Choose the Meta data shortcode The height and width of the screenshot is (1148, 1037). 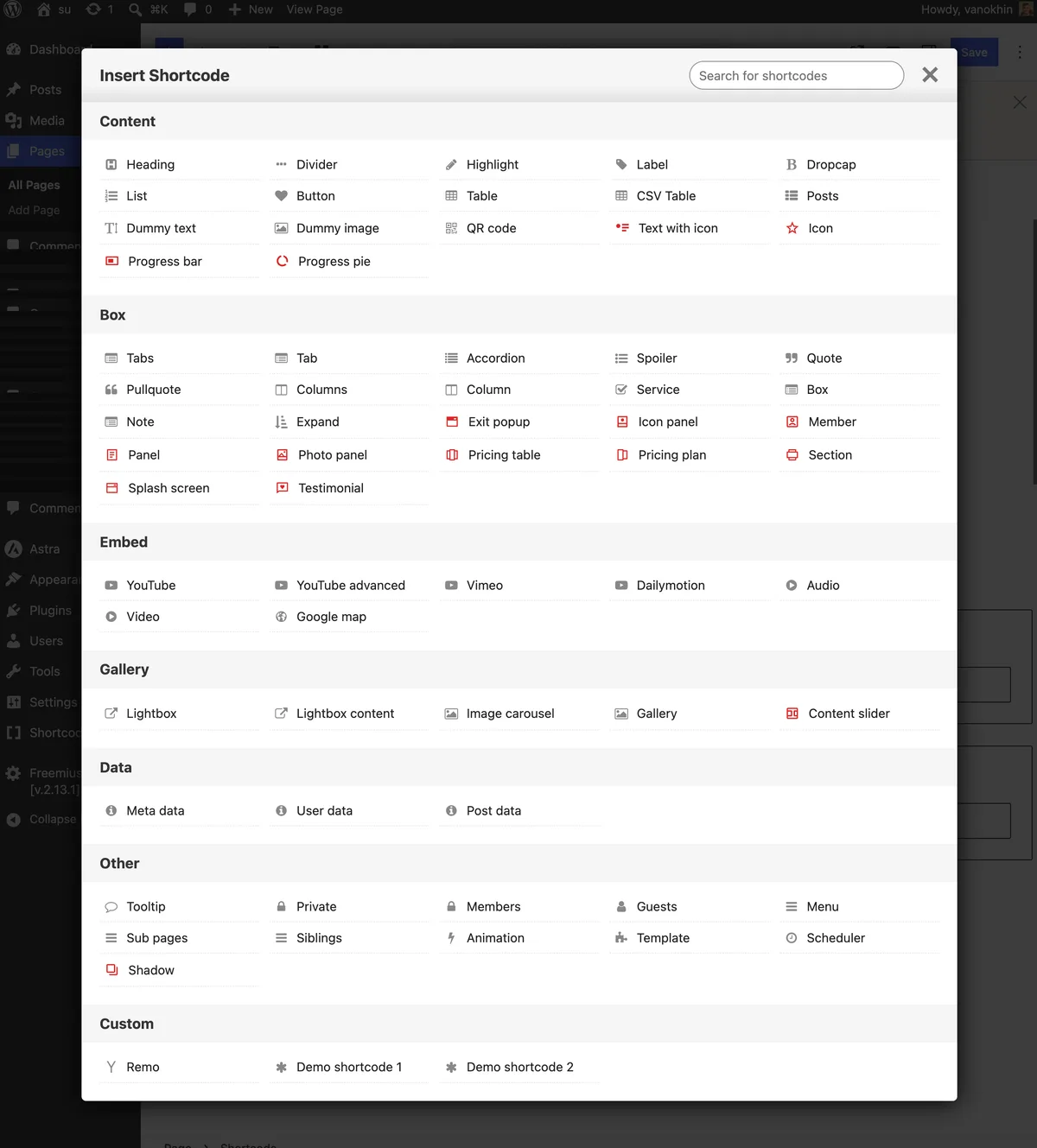[x=179, y=810]
